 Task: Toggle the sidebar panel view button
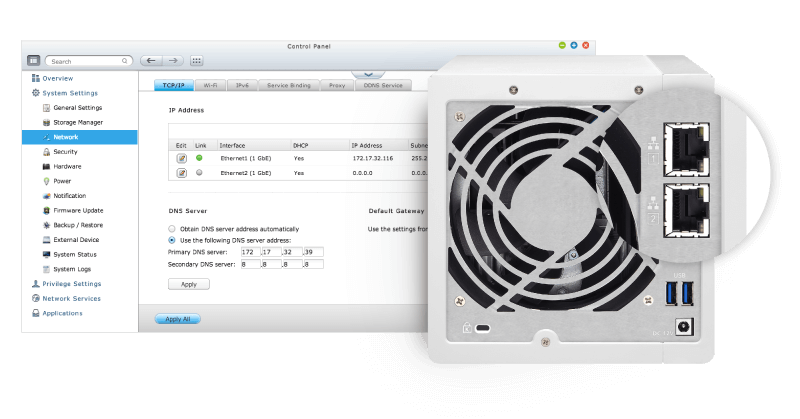(33, 61)
